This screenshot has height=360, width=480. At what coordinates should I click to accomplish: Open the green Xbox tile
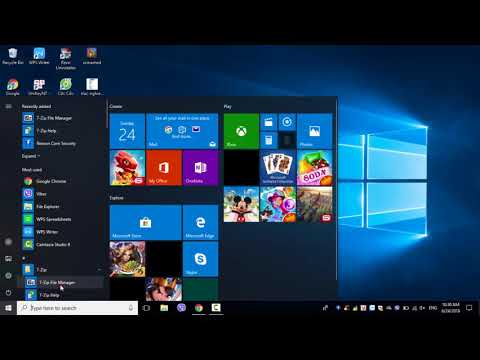[x=241, y=131]
